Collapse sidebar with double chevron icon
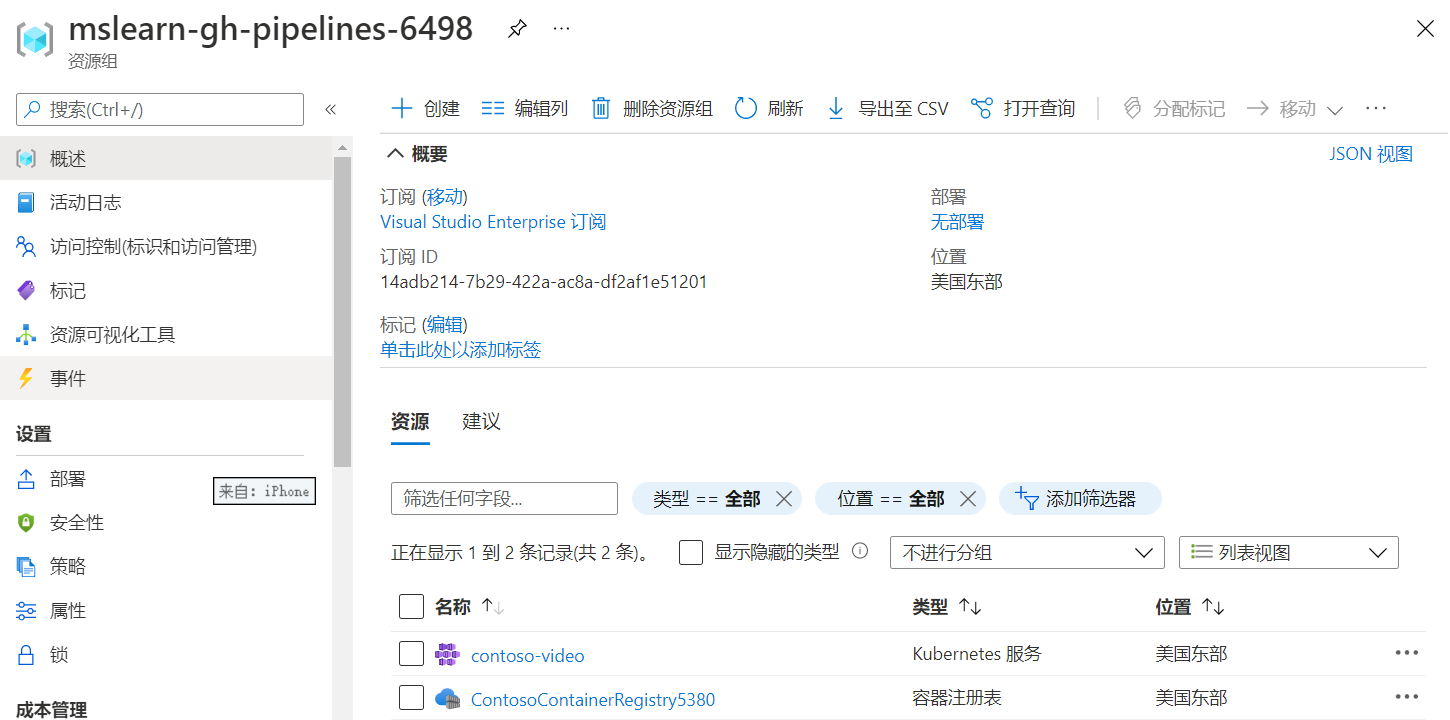The image size is (1450, 720). [331, 110]
